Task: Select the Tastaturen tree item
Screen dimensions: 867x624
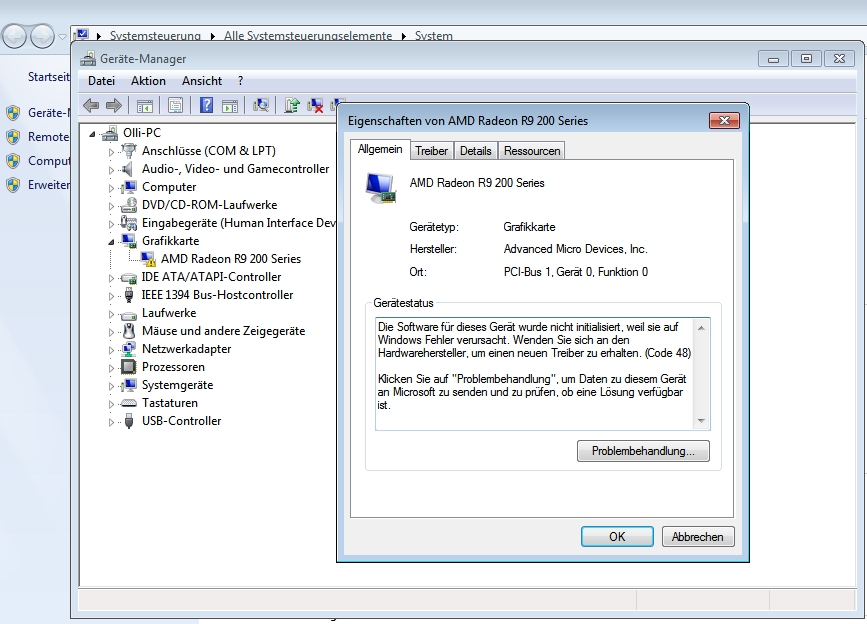Action: (170, 403)
